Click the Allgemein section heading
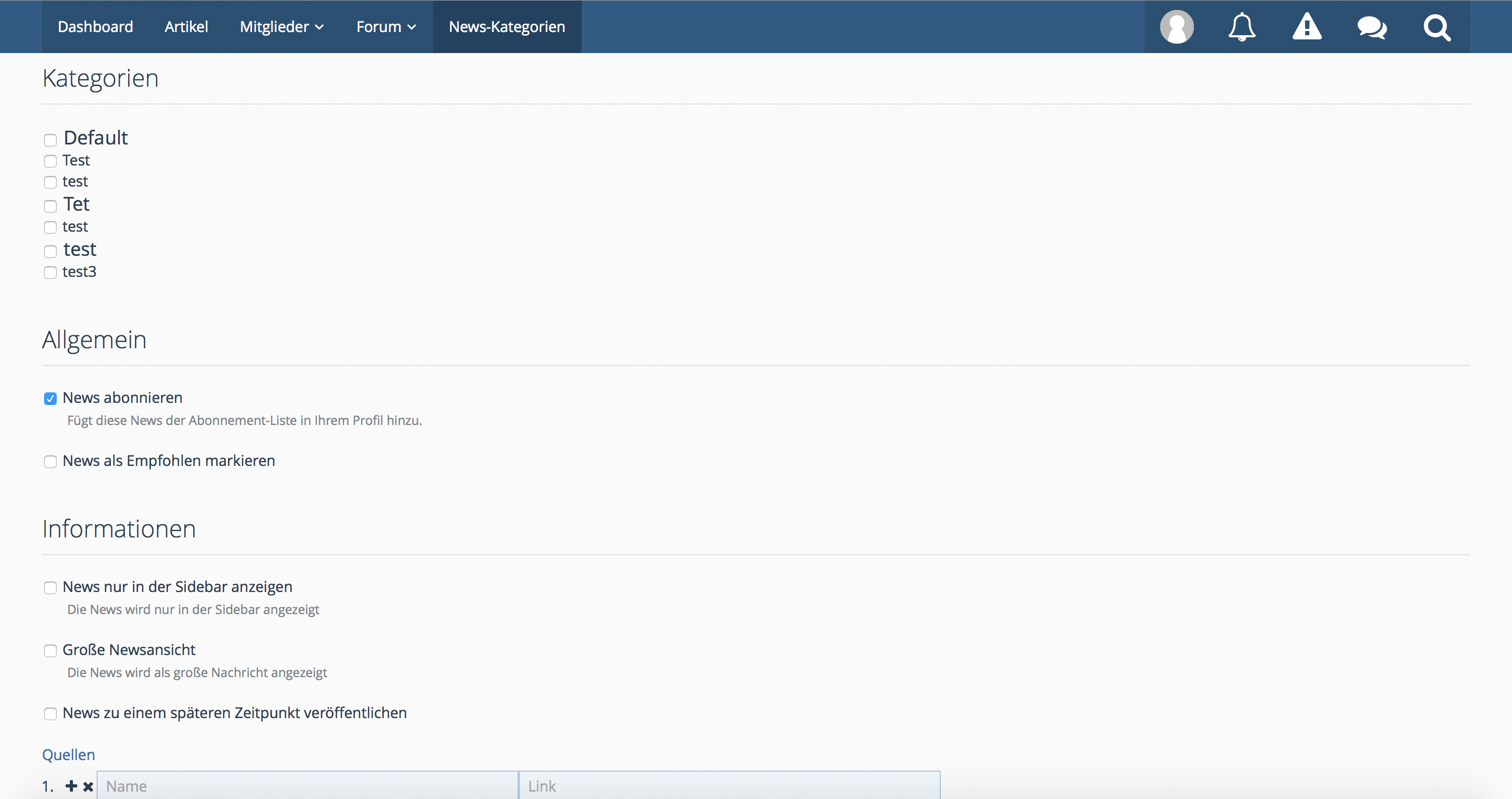1512x799 pixels. [x=94, y=339]
